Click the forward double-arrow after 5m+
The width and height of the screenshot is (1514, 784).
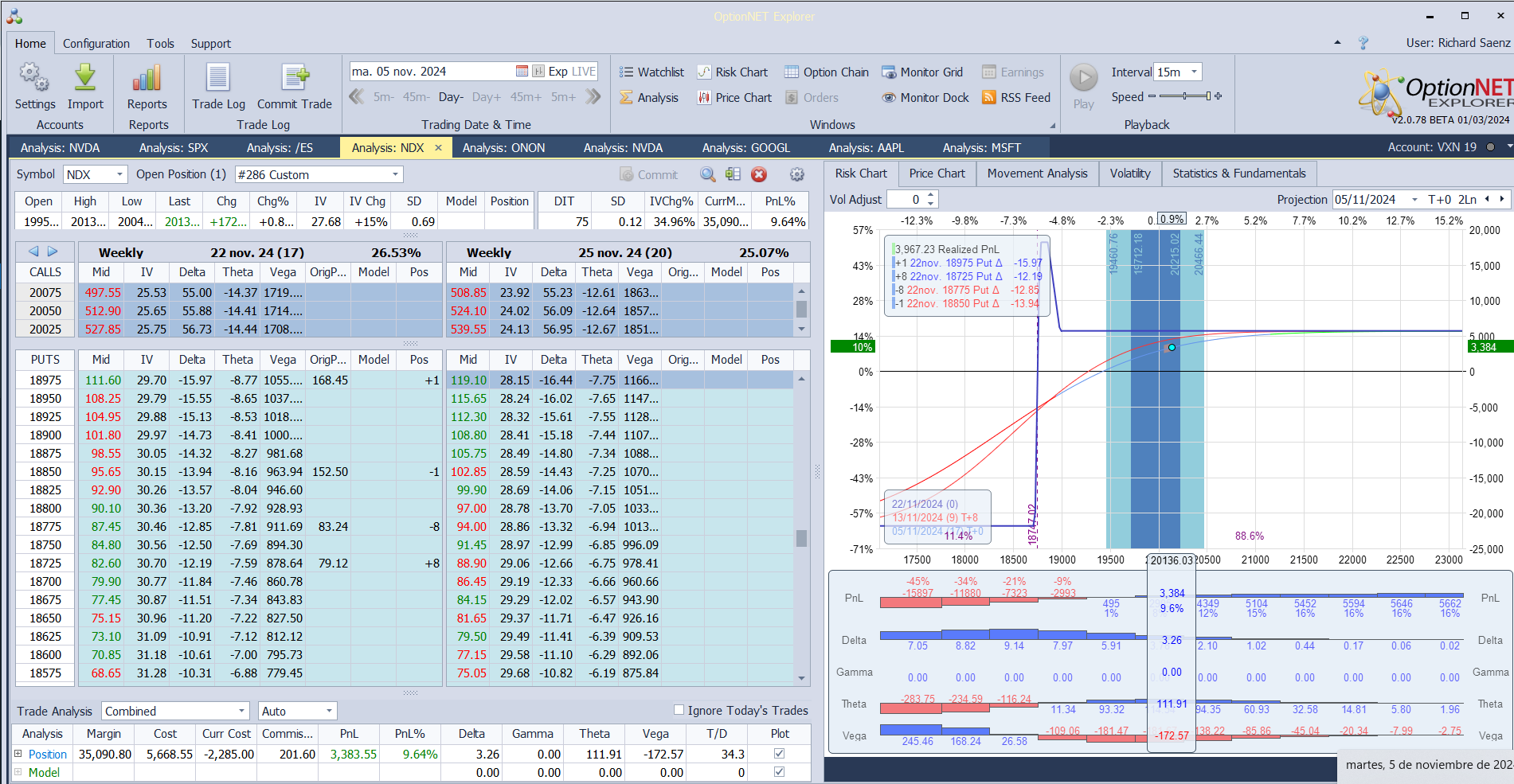[593, 96]
